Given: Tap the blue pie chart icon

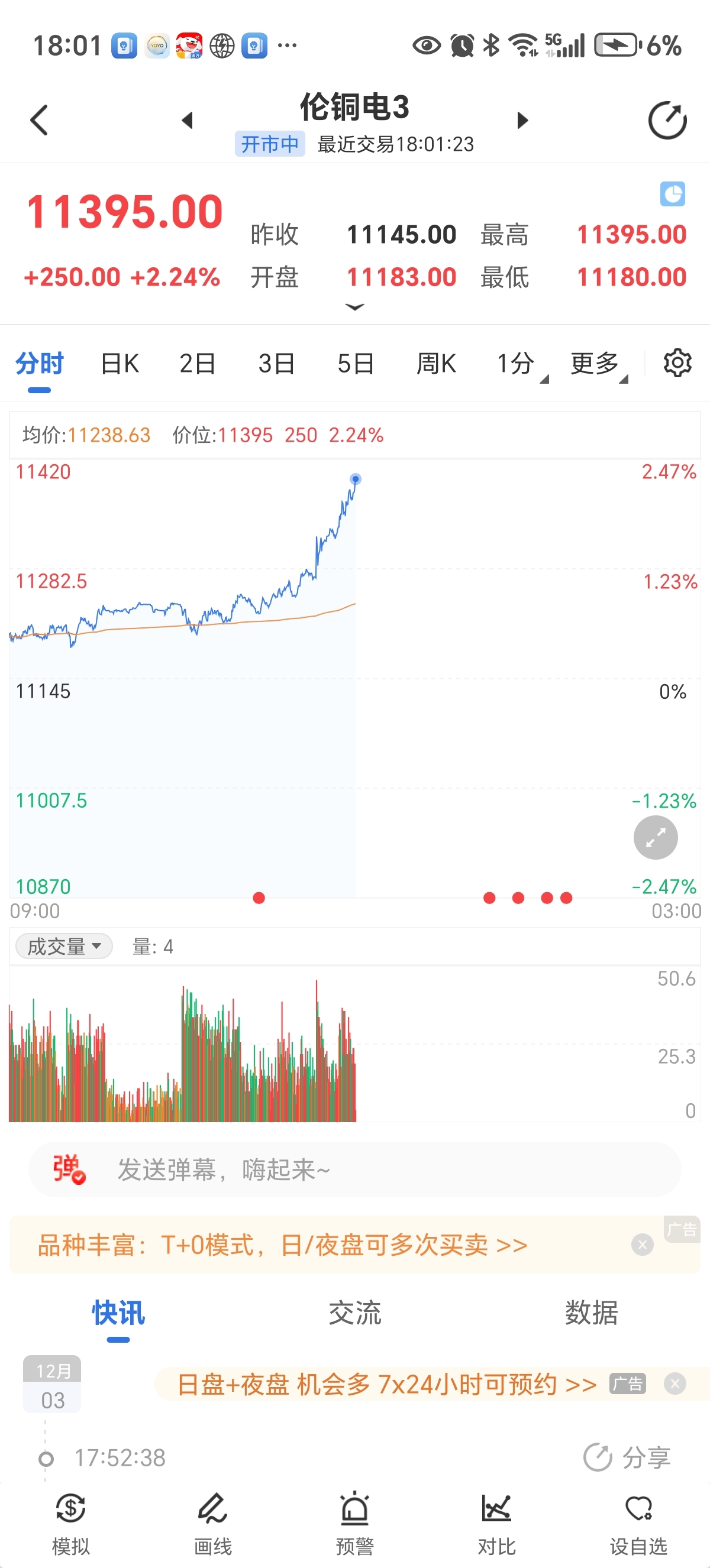Looking at the screenshot, I should point(672,194).
